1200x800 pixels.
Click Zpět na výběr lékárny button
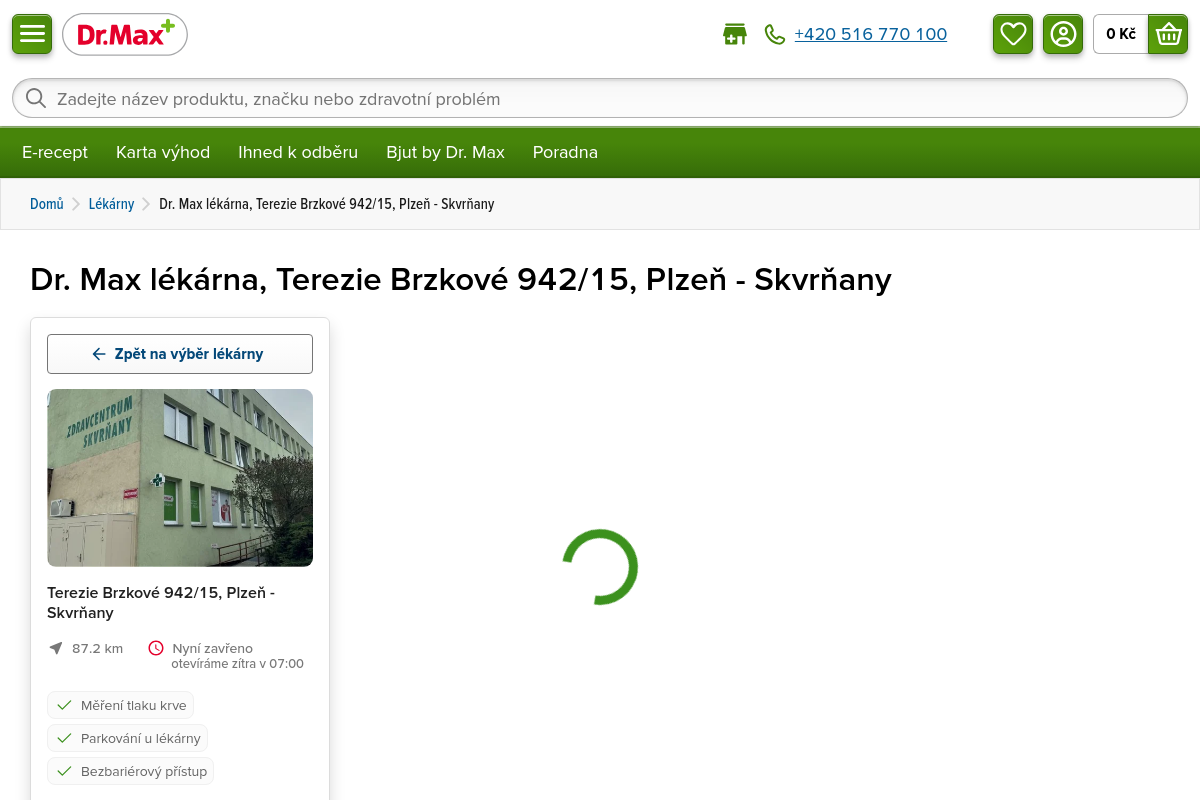[x=180, y=354]
